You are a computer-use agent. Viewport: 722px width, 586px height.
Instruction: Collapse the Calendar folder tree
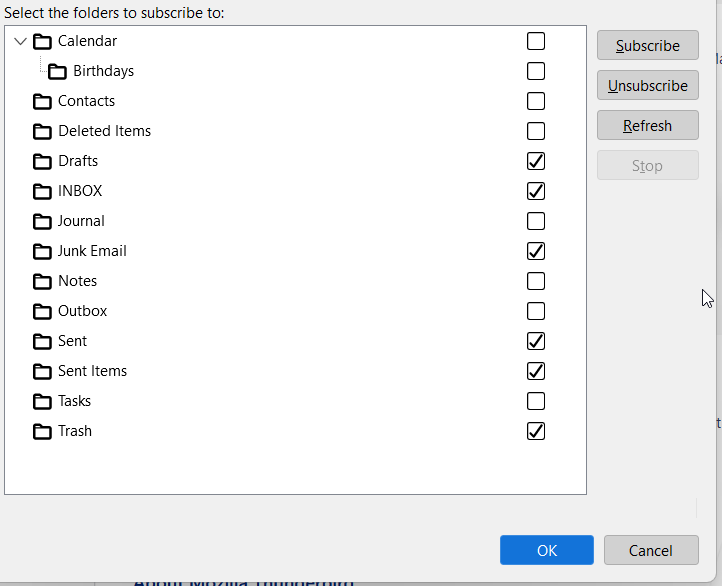[21, 41]
